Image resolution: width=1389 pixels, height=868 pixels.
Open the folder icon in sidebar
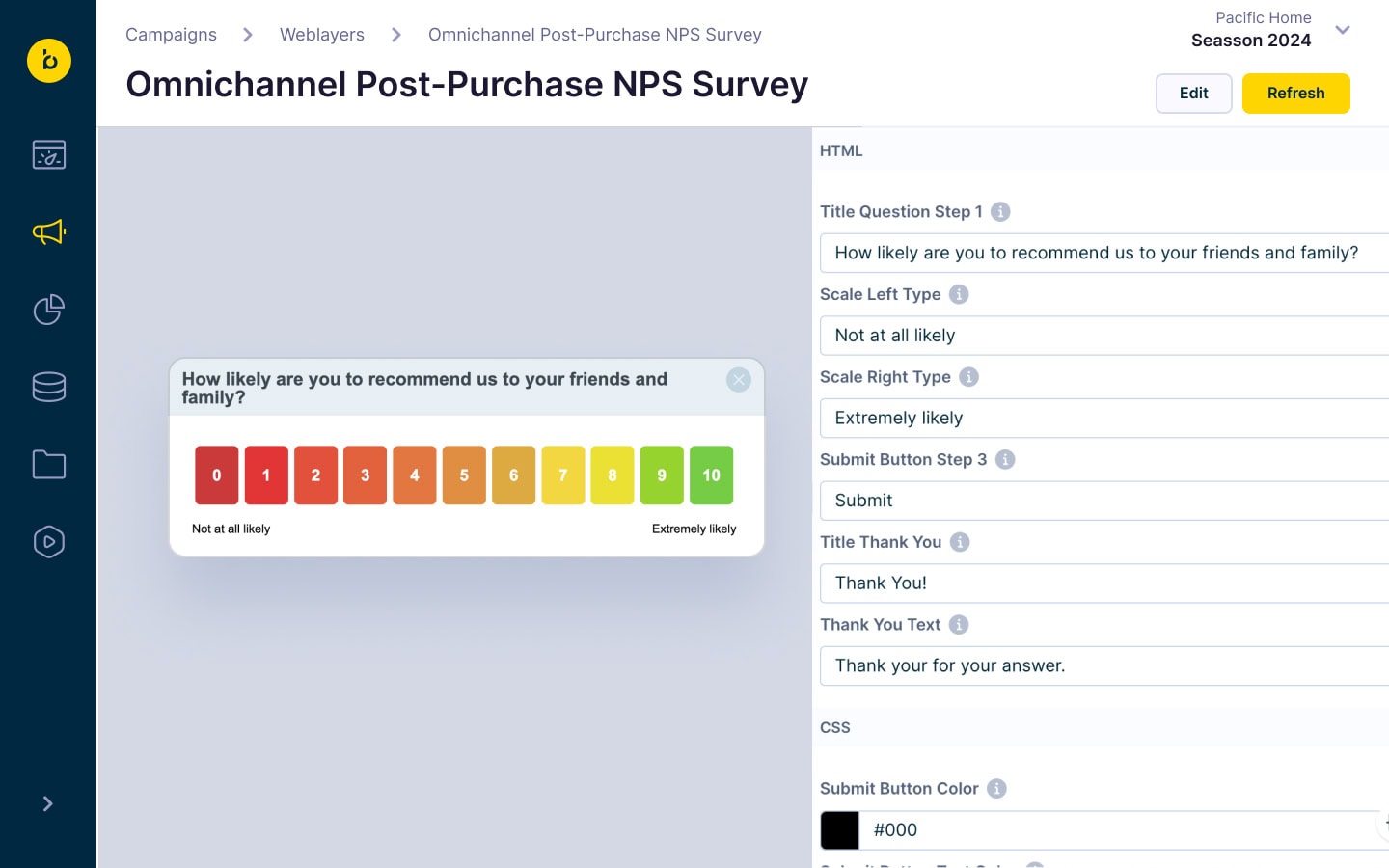click(x=49, y=465)
